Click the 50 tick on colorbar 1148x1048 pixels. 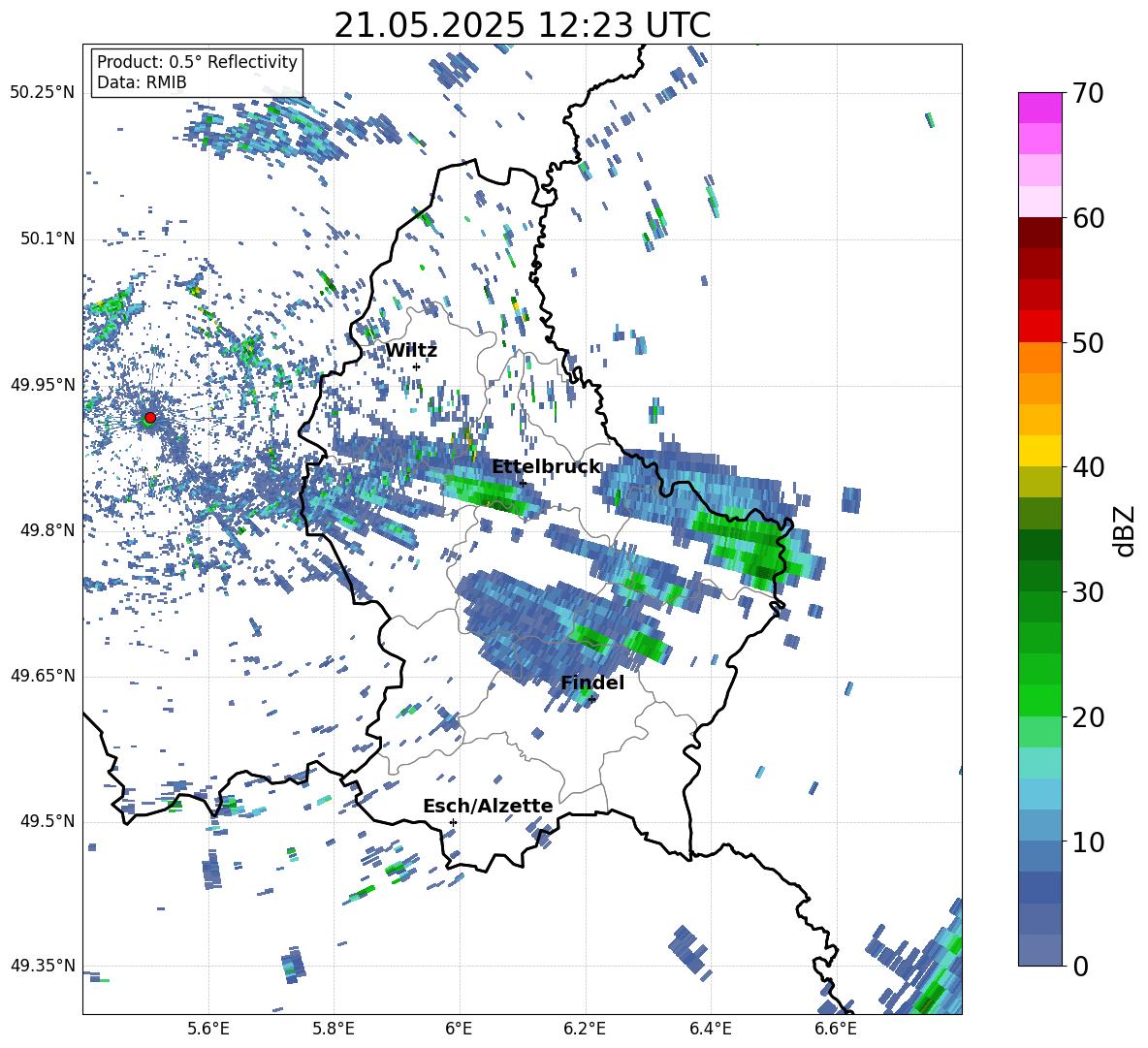click(x=1088, y=342)
